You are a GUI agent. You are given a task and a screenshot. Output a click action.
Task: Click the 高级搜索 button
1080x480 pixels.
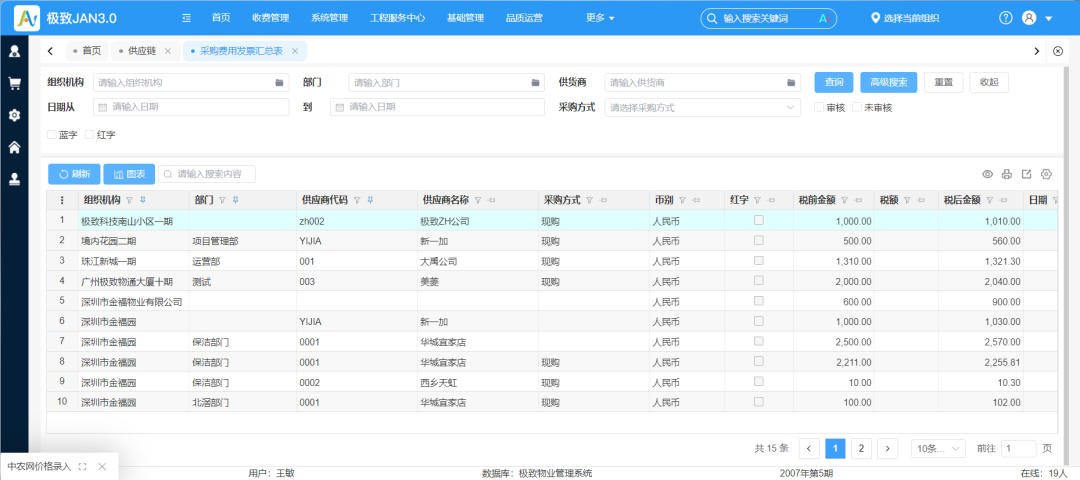[x=889, y=82]
